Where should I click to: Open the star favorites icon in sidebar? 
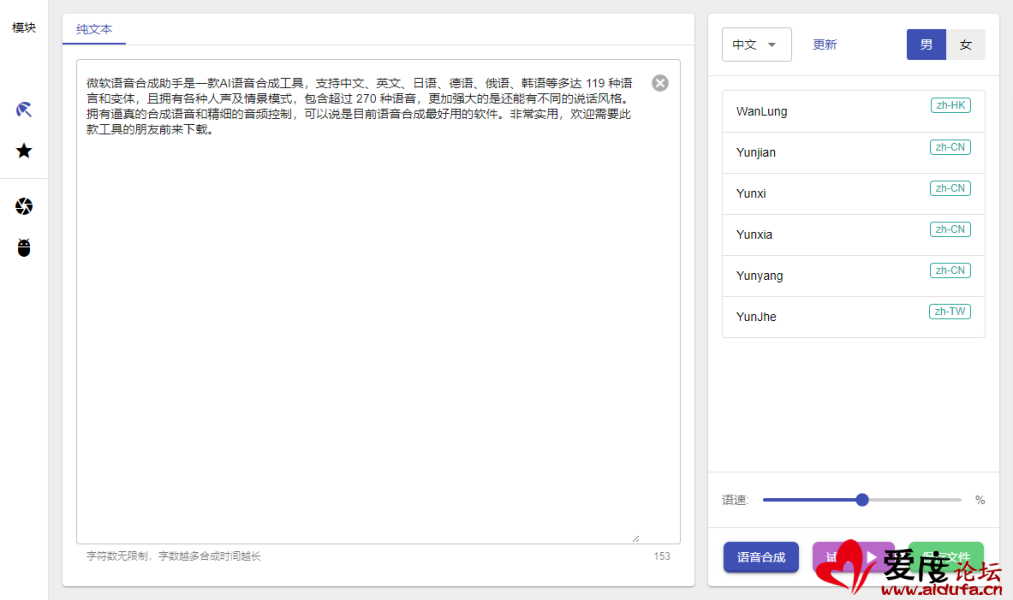(24, 151)
